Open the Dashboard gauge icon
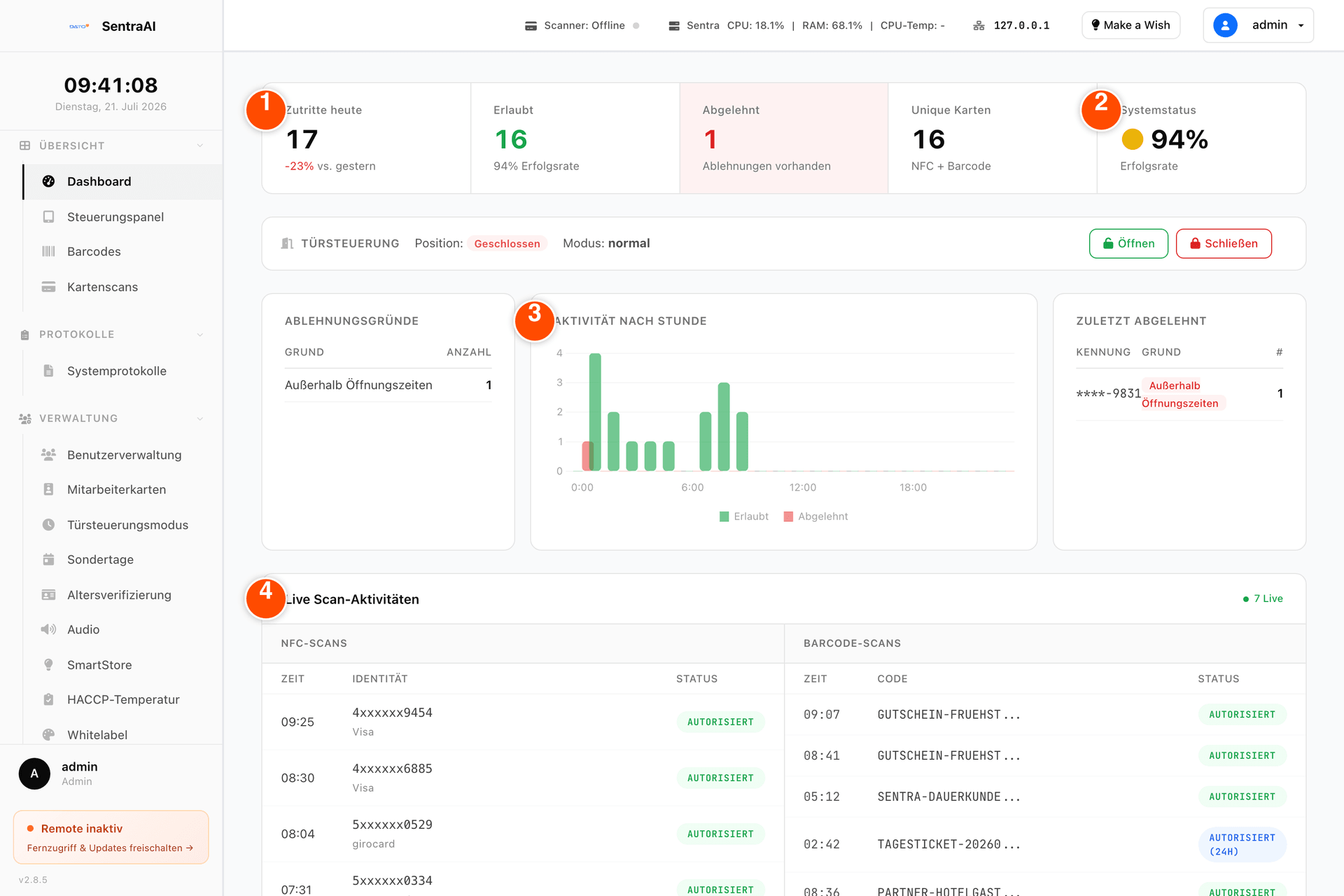Viewport: 1344px width, 896px height. click(48, 181)
